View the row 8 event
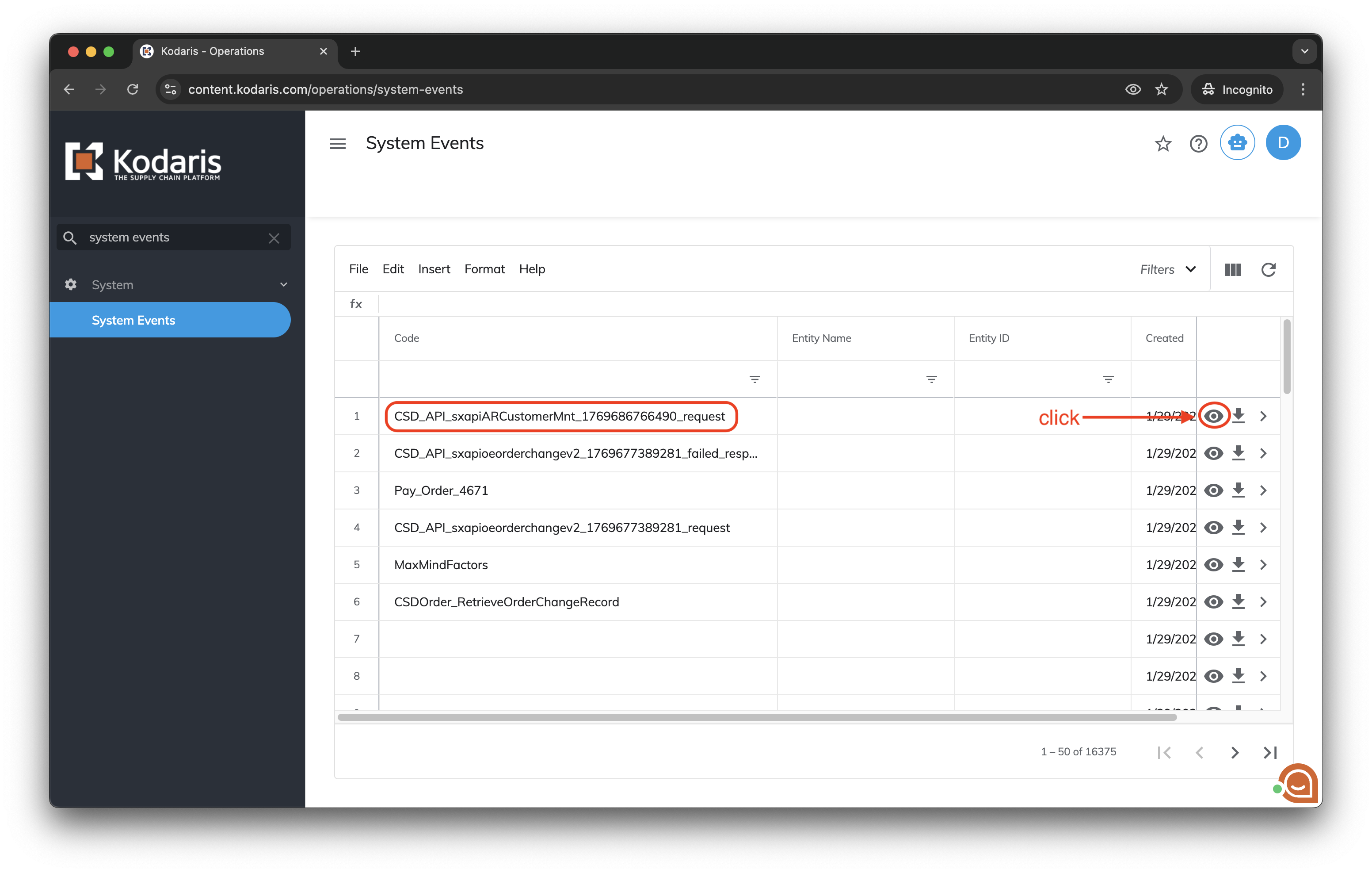Image resolution: width=1372 pixels, height=873 pixels. tap(1214, 676)
